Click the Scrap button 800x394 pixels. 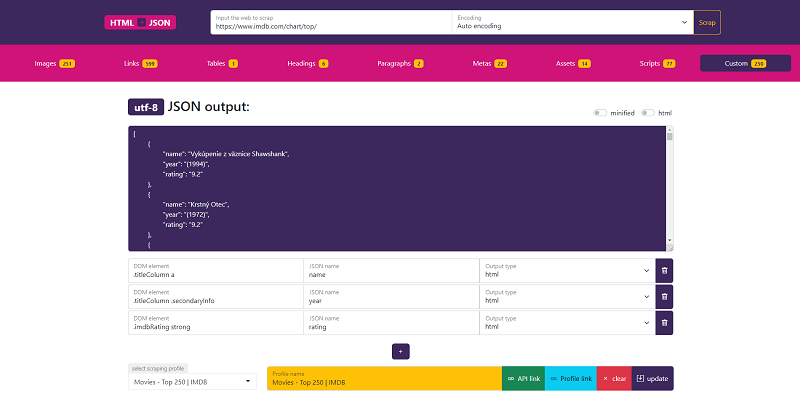(707, 22)
